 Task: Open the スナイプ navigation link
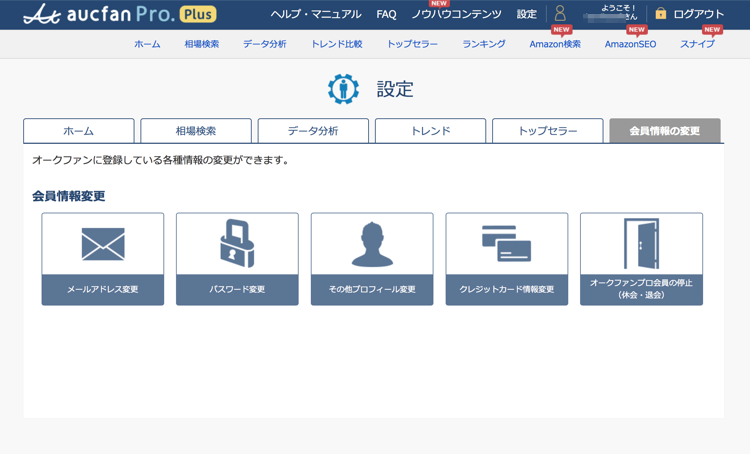(697, 44)
